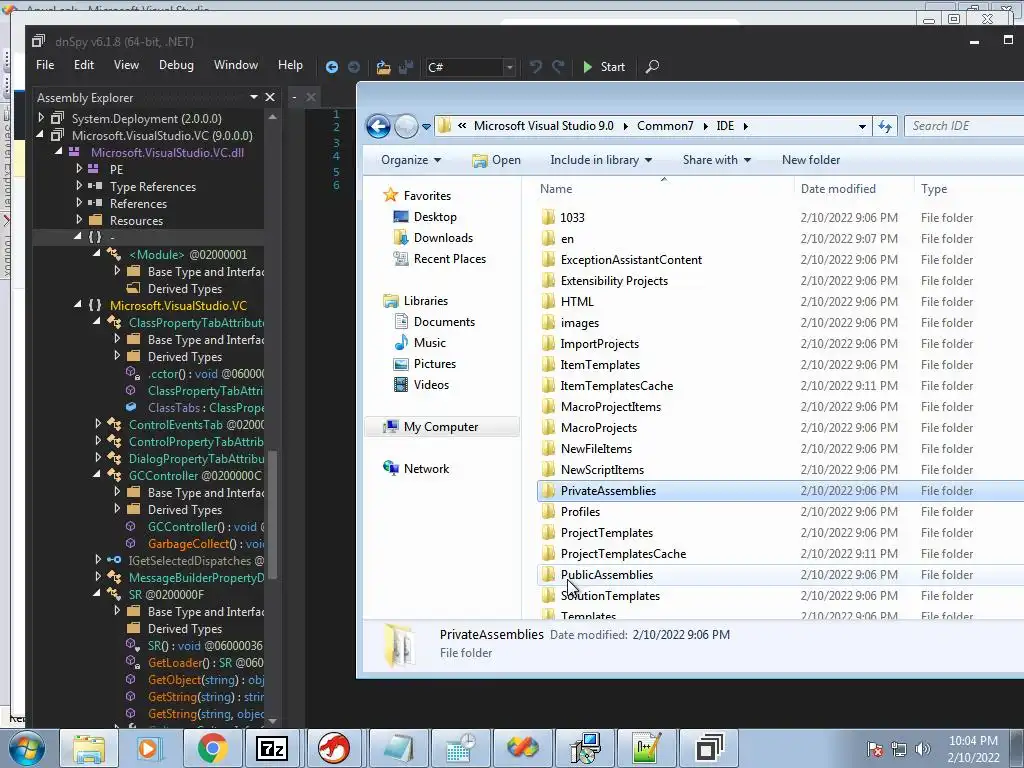The width and height of the screenshot is (1024, 768).
Task: Open the Edit menu in dnSpy
Action: [84, 65]
